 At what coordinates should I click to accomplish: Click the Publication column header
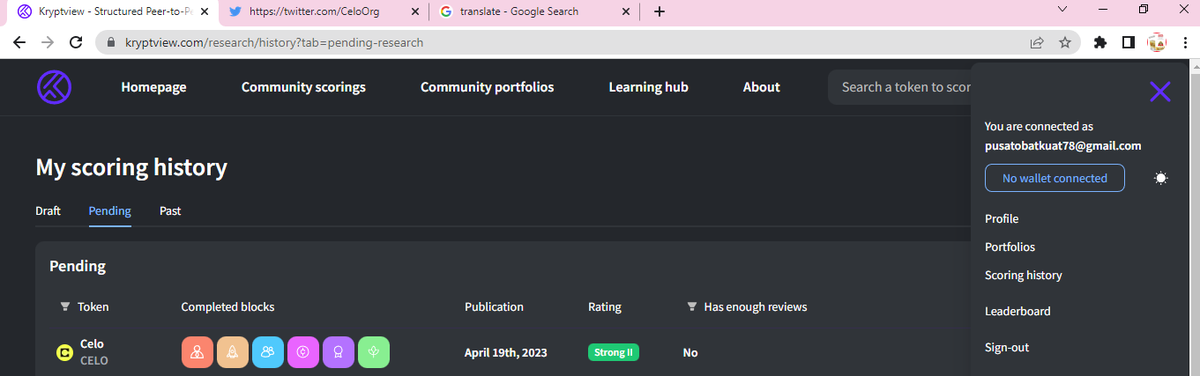pyautogui.click(x=494, y=307)
